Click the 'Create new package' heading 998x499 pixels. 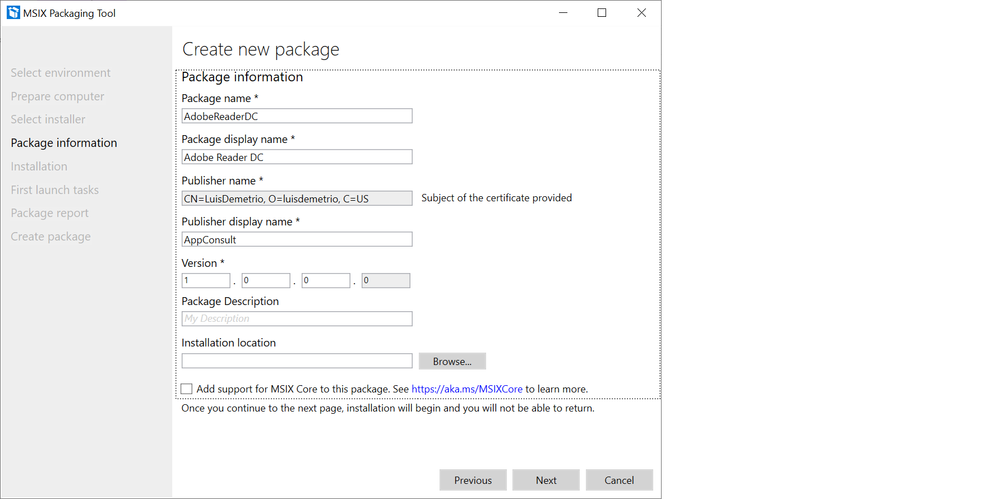tap(261, 49)
